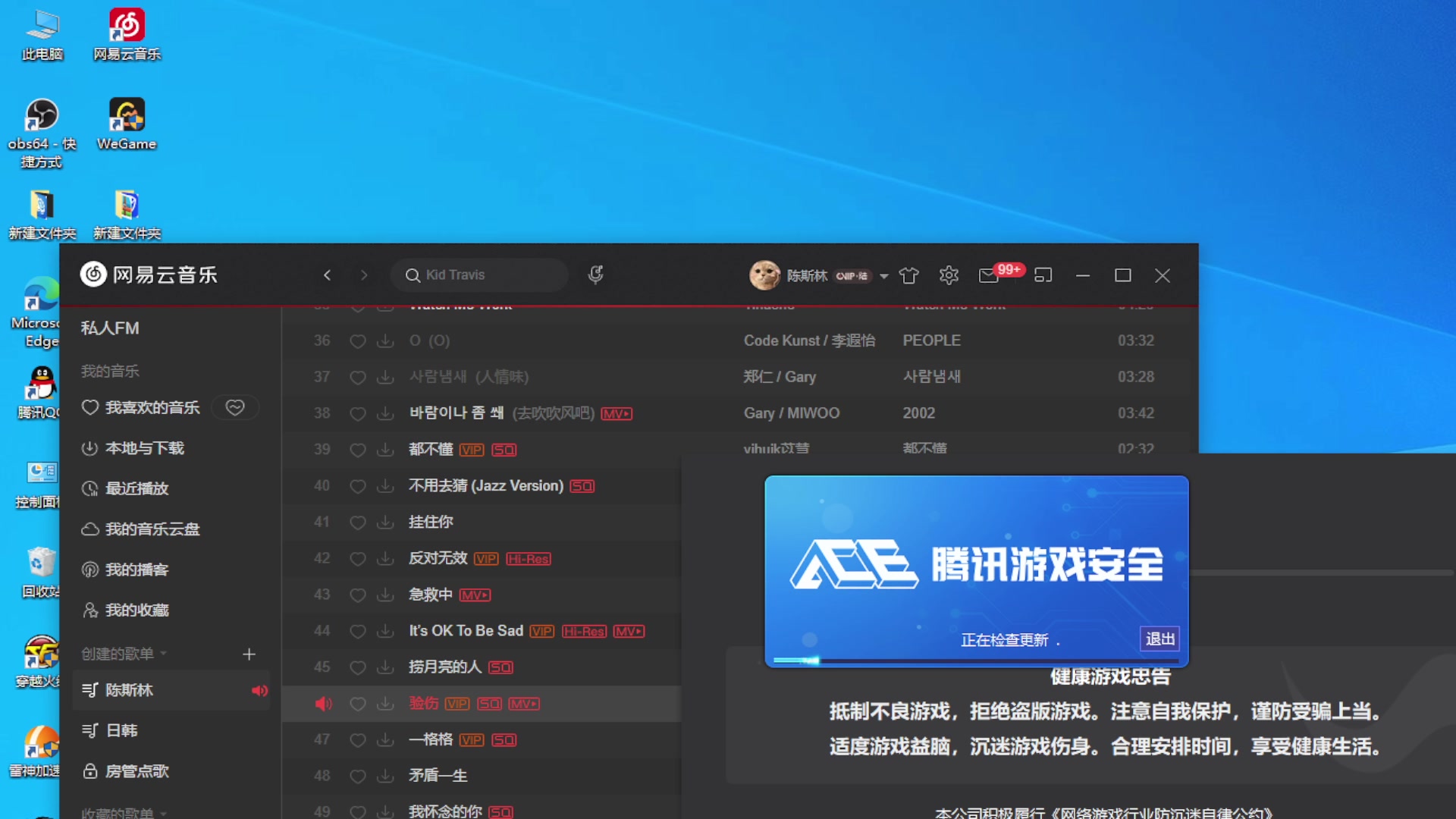This screenshot has width=1456, height=819.
Task: Open the skin (T-shirt) theme icon
Action: 908,275
